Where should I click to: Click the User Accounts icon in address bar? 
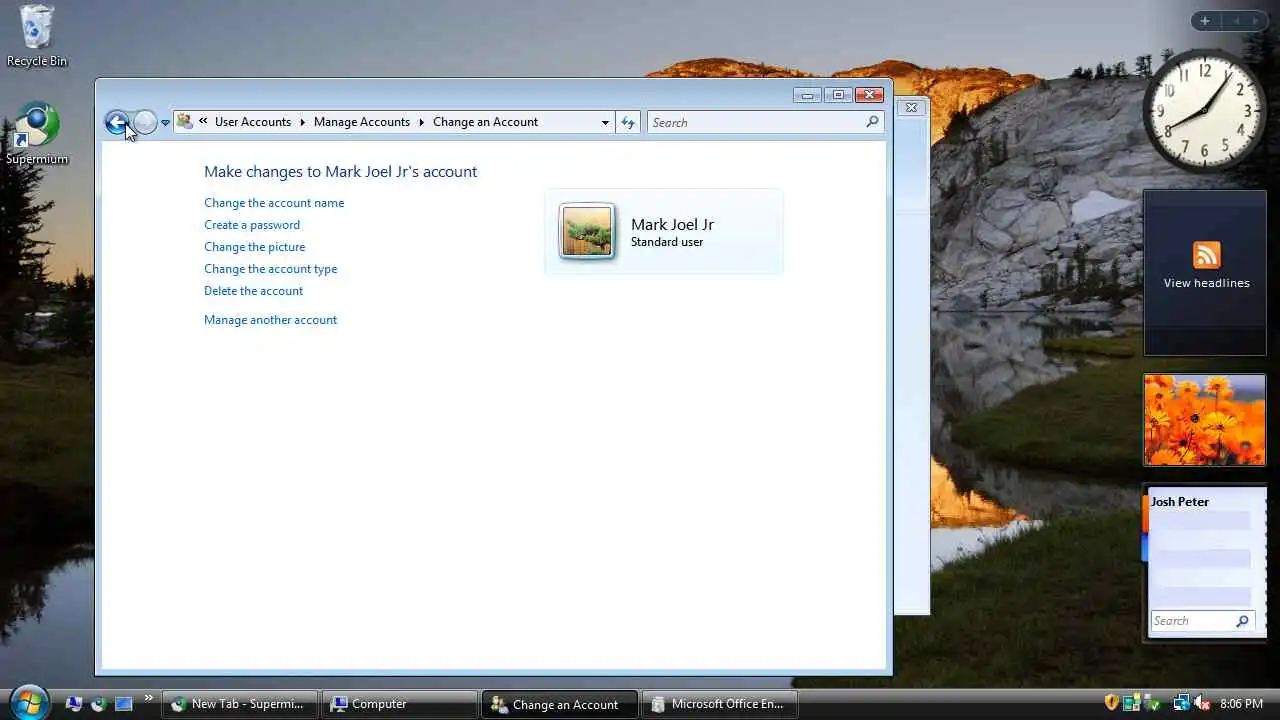[185, 122]
